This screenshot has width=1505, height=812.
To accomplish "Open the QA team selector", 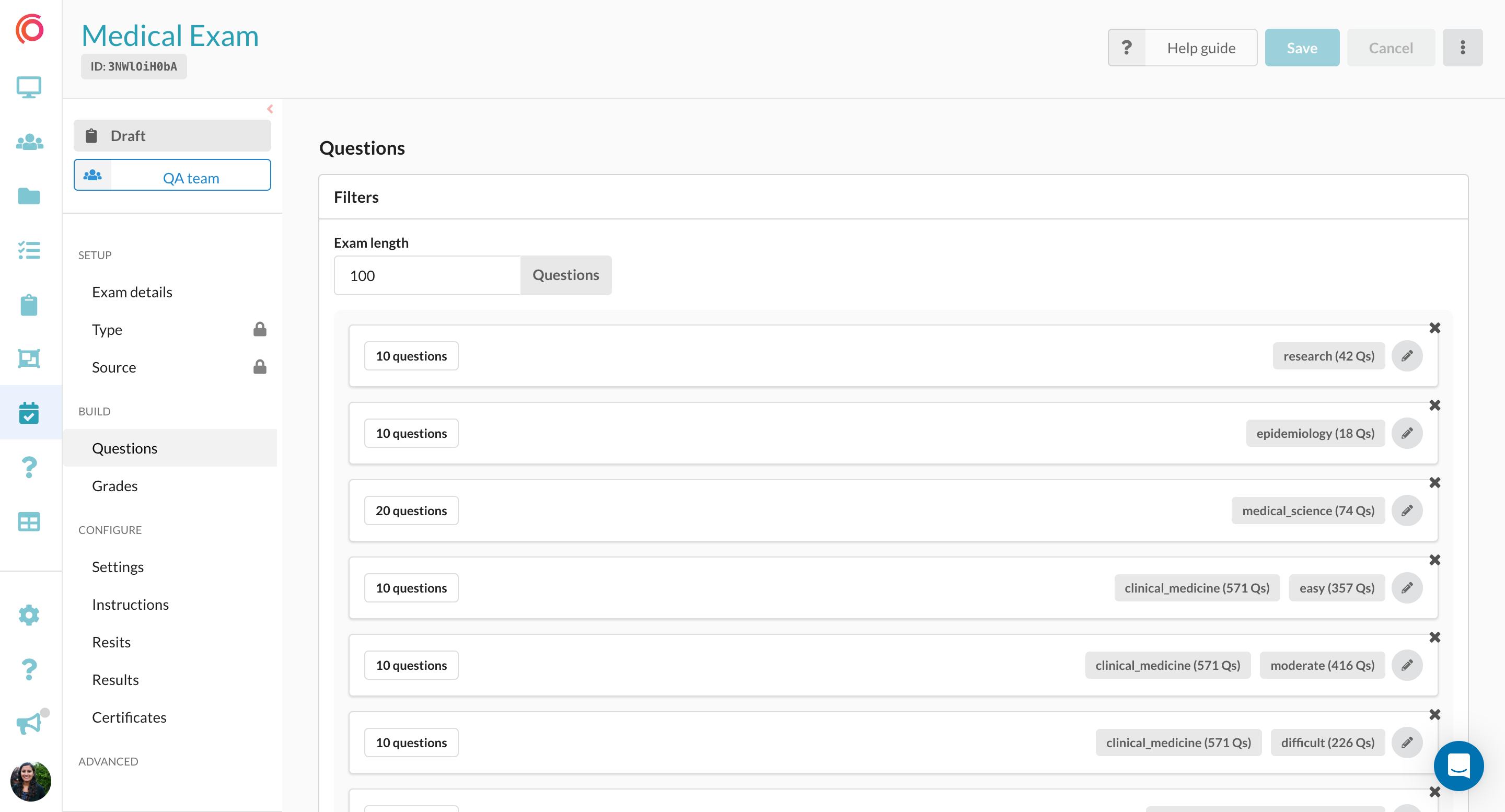I will coord(172,175).
